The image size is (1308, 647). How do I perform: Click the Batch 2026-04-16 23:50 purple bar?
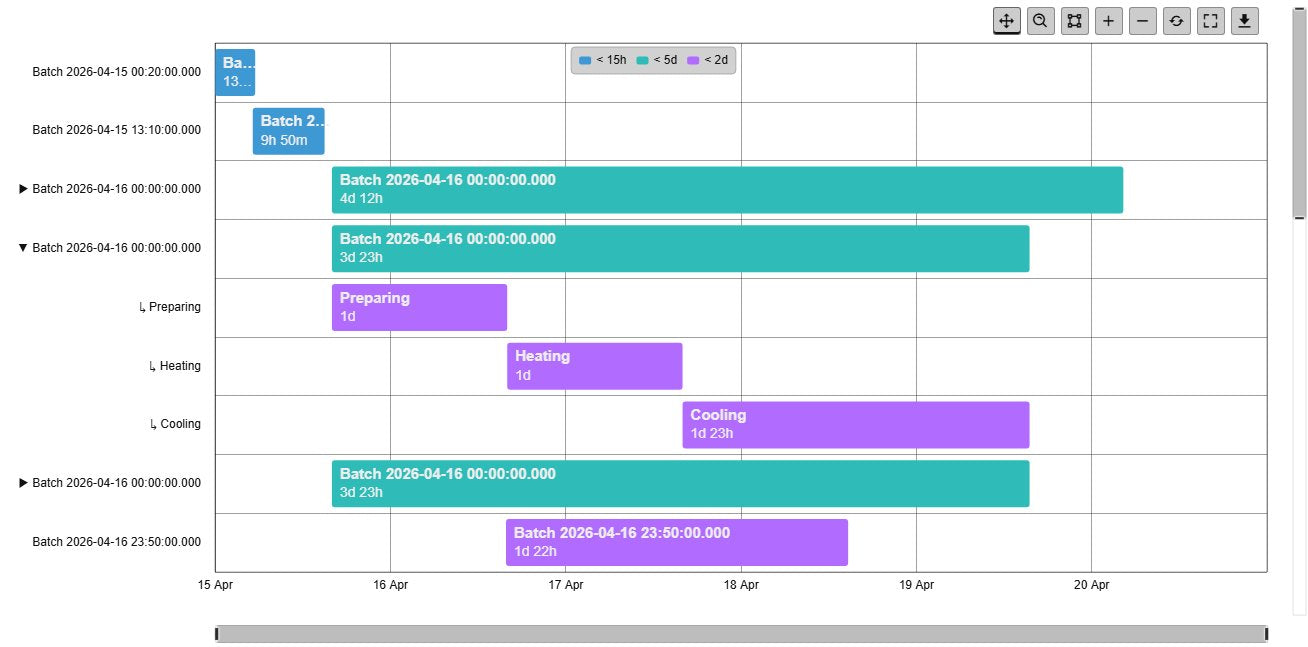tap(677, 542)
